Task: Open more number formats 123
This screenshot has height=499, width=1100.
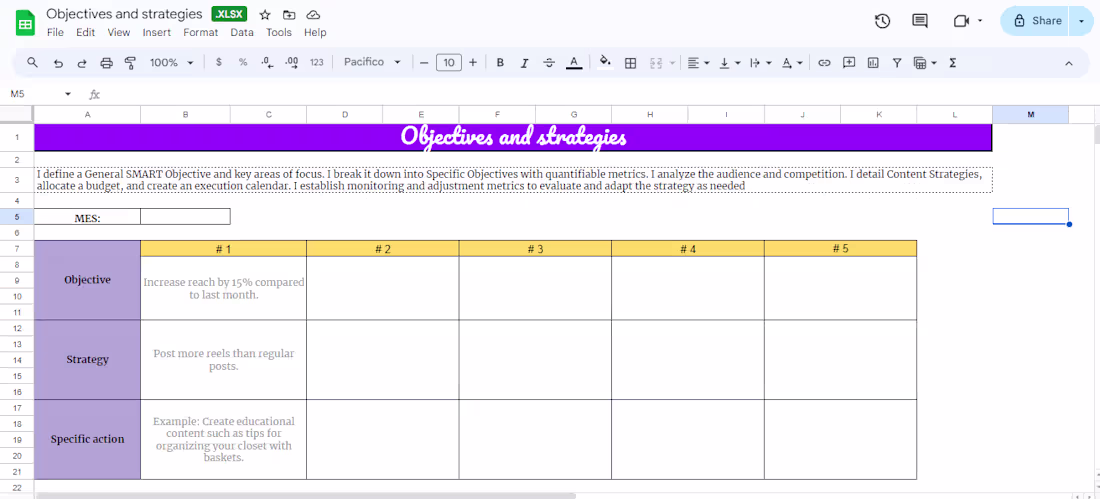Action: (317, 62)
